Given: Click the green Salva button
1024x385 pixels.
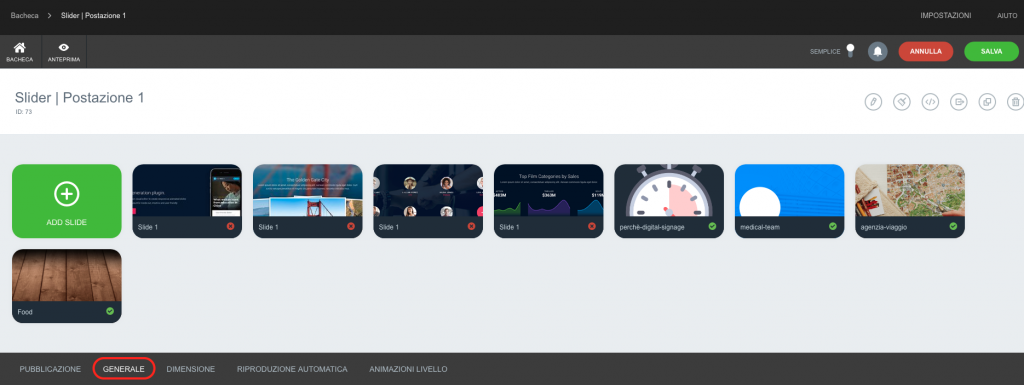Looking at the screenshot, I should tap(991, 52).
